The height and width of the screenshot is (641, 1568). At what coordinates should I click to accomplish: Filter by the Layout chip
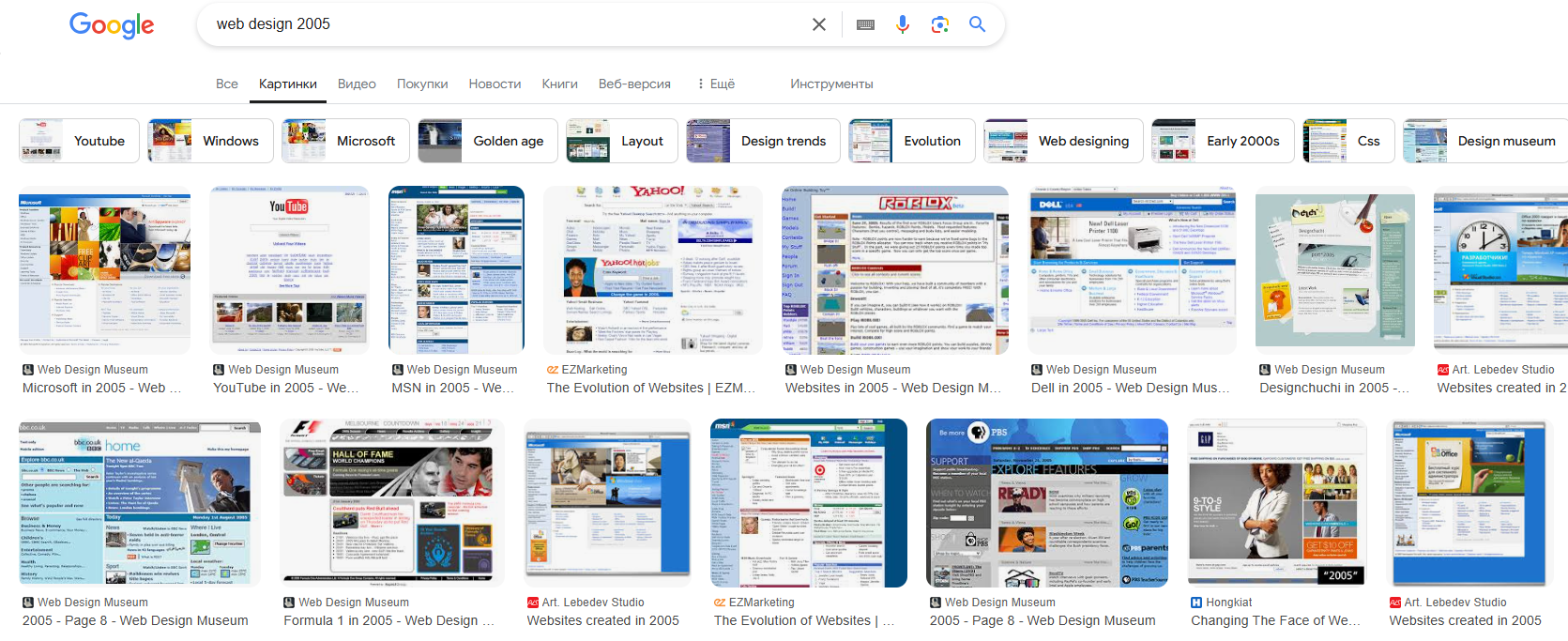(x=622, y=141)
